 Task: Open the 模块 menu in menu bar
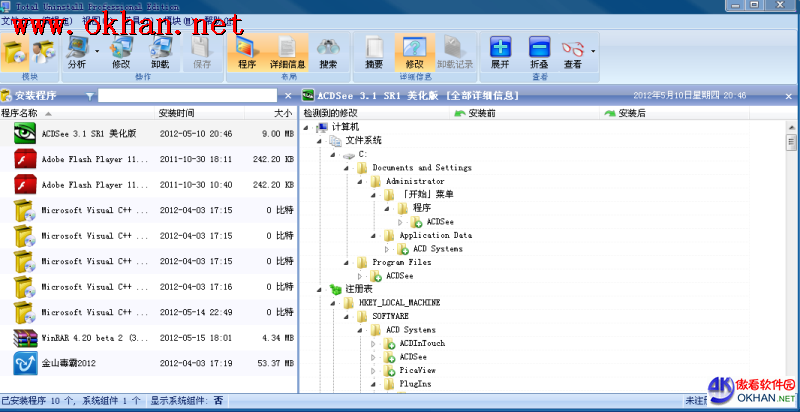(x=181, y=21)
